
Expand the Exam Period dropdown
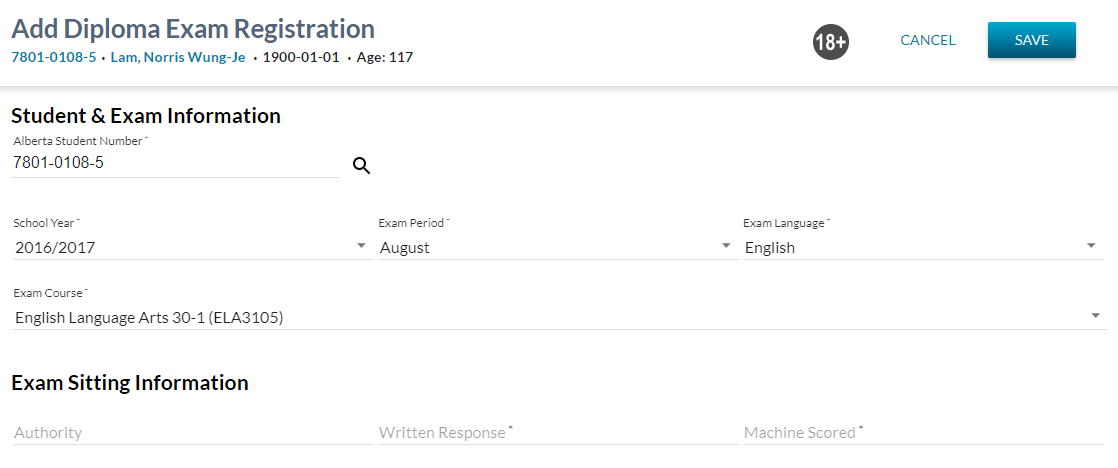(x=555, y=247)
